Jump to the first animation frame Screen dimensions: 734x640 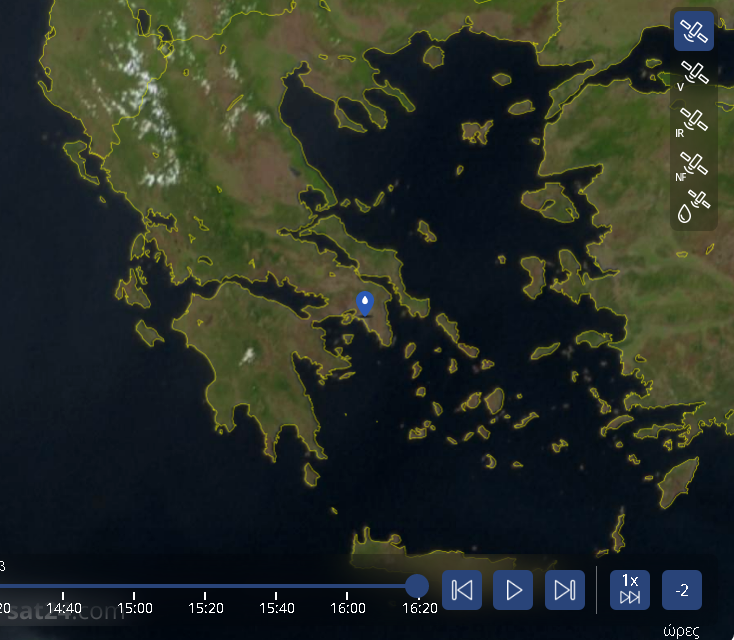point(462,590)
